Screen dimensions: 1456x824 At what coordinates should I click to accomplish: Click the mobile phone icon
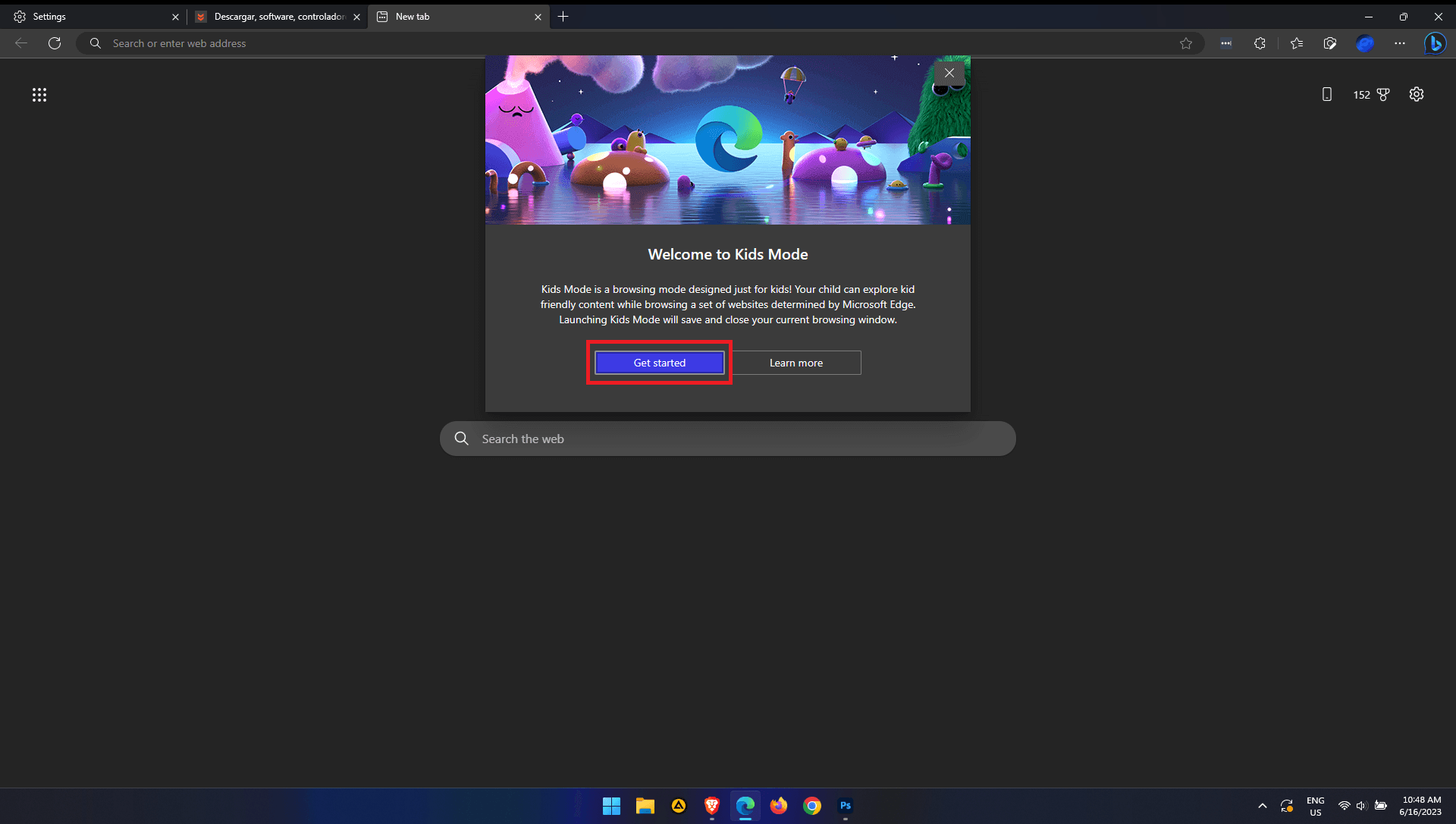(x=1326, y=94)
